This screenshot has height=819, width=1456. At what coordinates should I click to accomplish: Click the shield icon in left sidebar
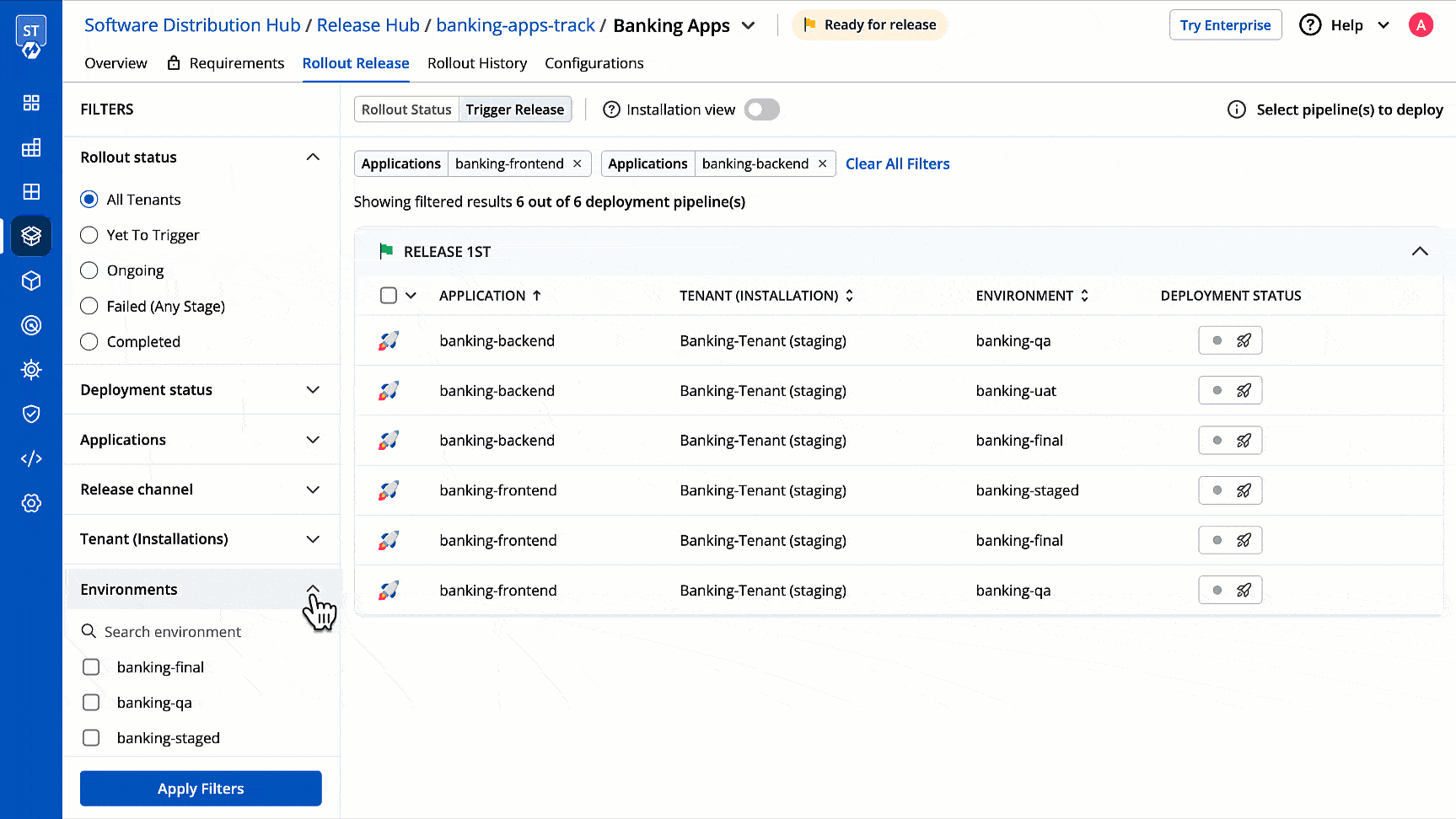click(31, 414)
